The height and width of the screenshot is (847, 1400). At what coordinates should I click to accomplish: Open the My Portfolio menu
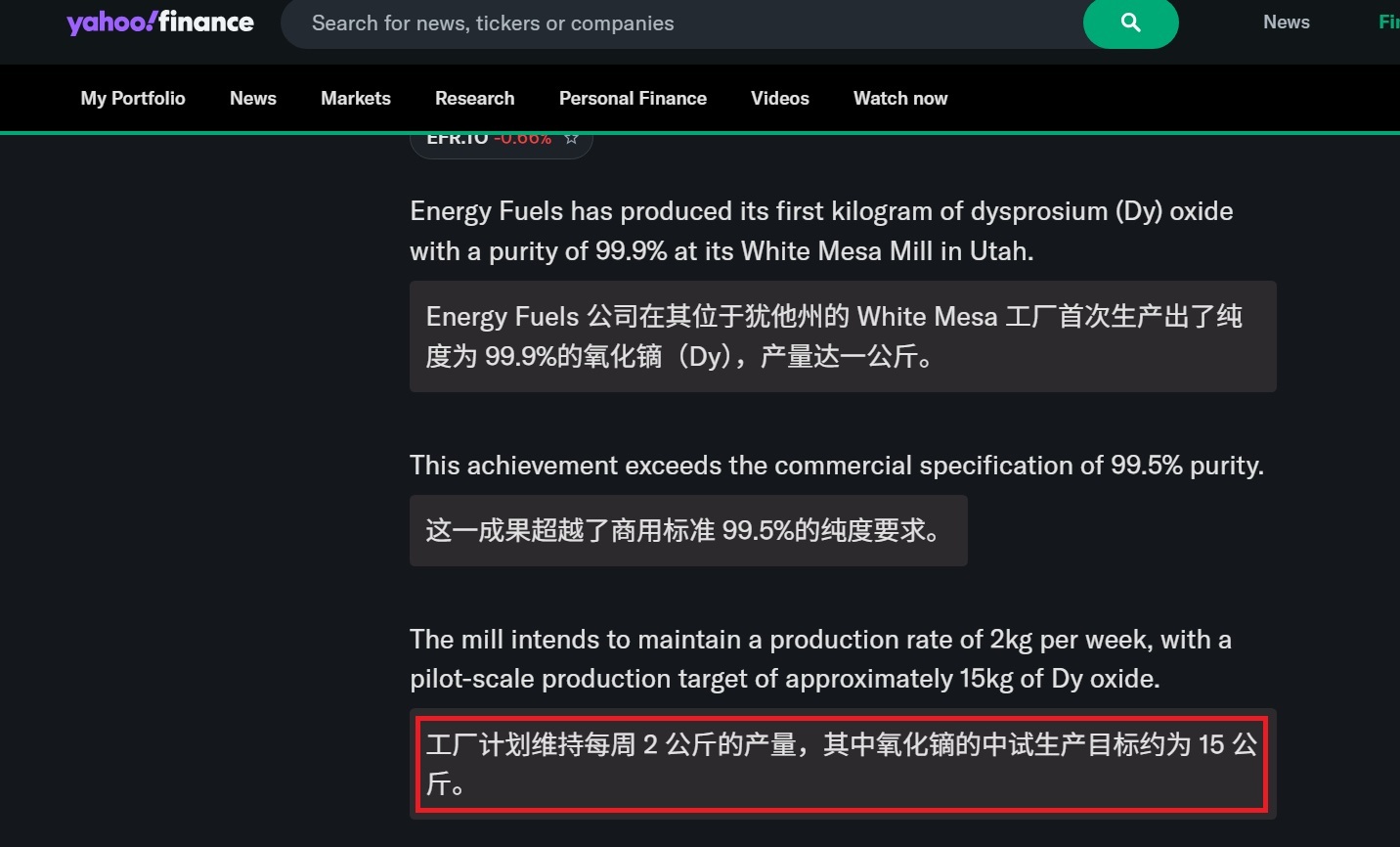(133, 98)
